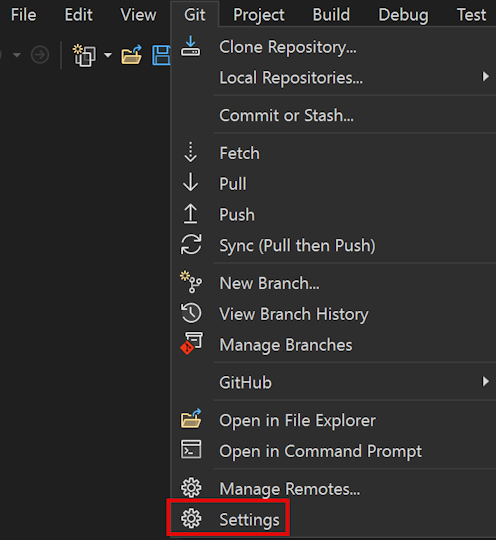Close the open Git menu tab

click(x=195, y=15)
